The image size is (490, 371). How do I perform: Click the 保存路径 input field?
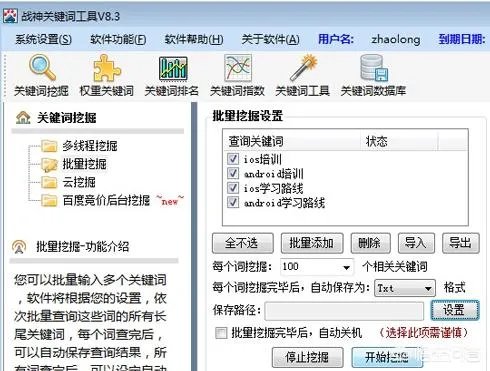tap(344, 311)
